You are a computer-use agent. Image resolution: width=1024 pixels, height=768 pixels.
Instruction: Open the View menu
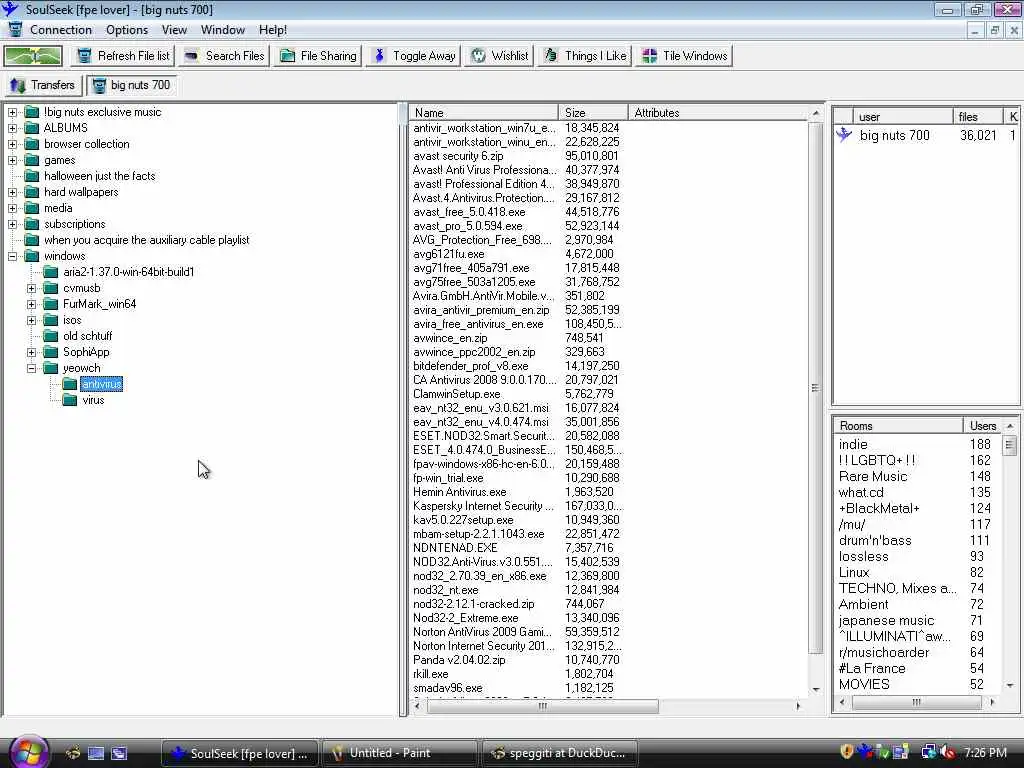[174, 30]
